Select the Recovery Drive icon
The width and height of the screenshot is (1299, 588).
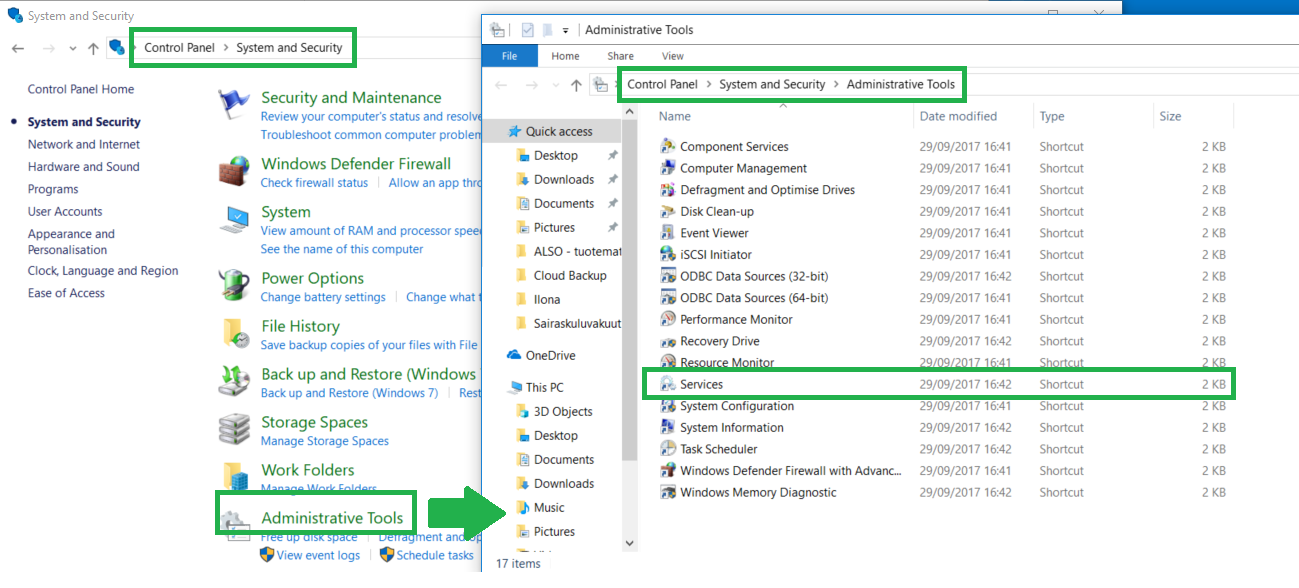click(x=668, y=341)
